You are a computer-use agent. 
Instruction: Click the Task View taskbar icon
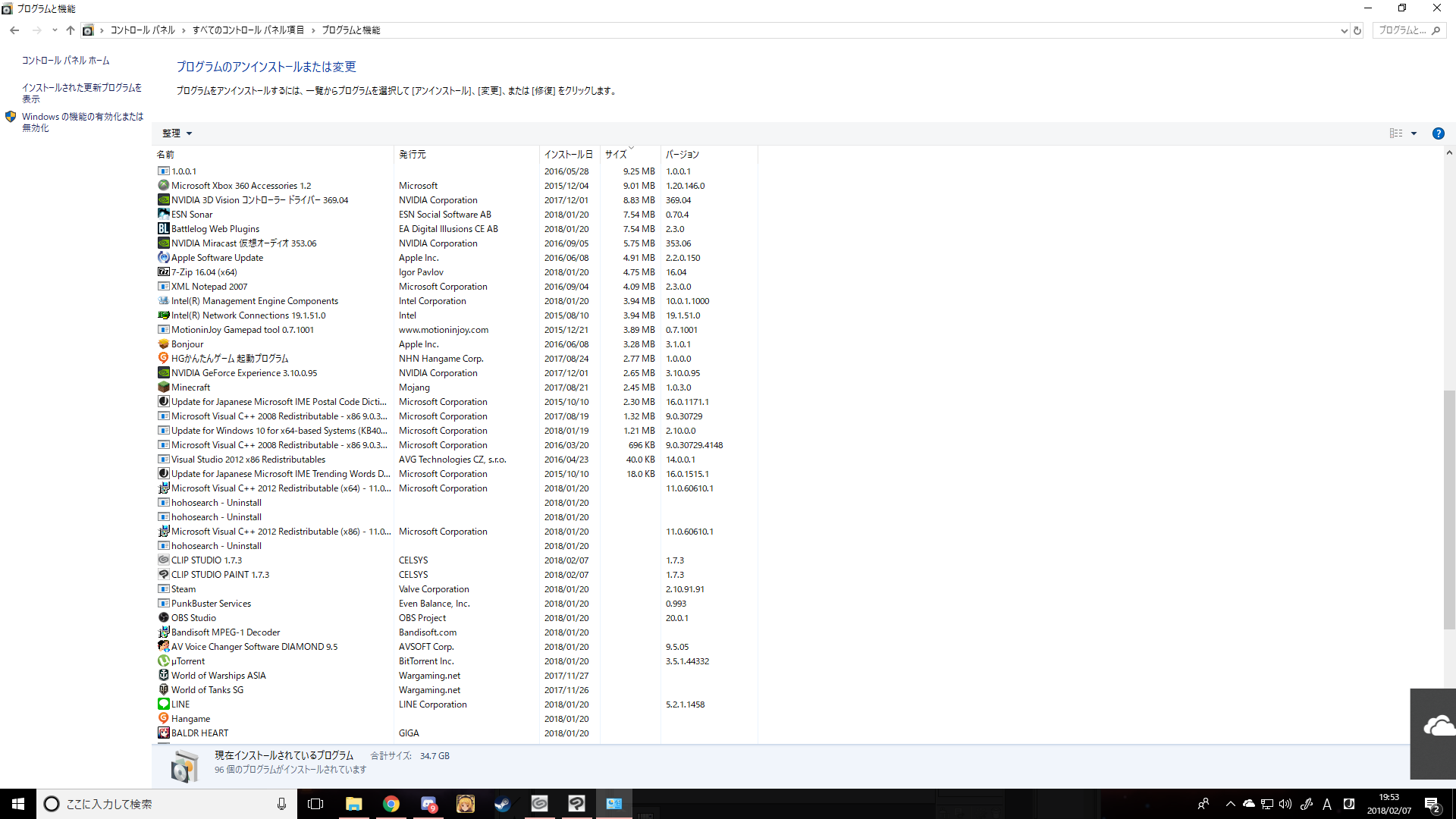pos(315,804)
